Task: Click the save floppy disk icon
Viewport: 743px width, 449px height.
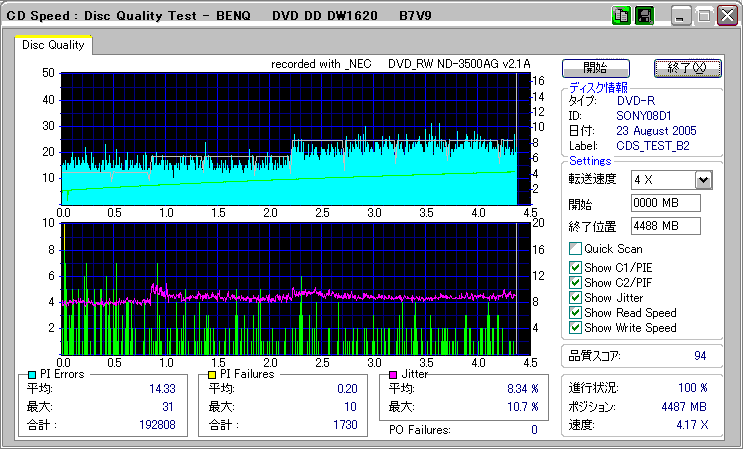Action: coord(643,17)
